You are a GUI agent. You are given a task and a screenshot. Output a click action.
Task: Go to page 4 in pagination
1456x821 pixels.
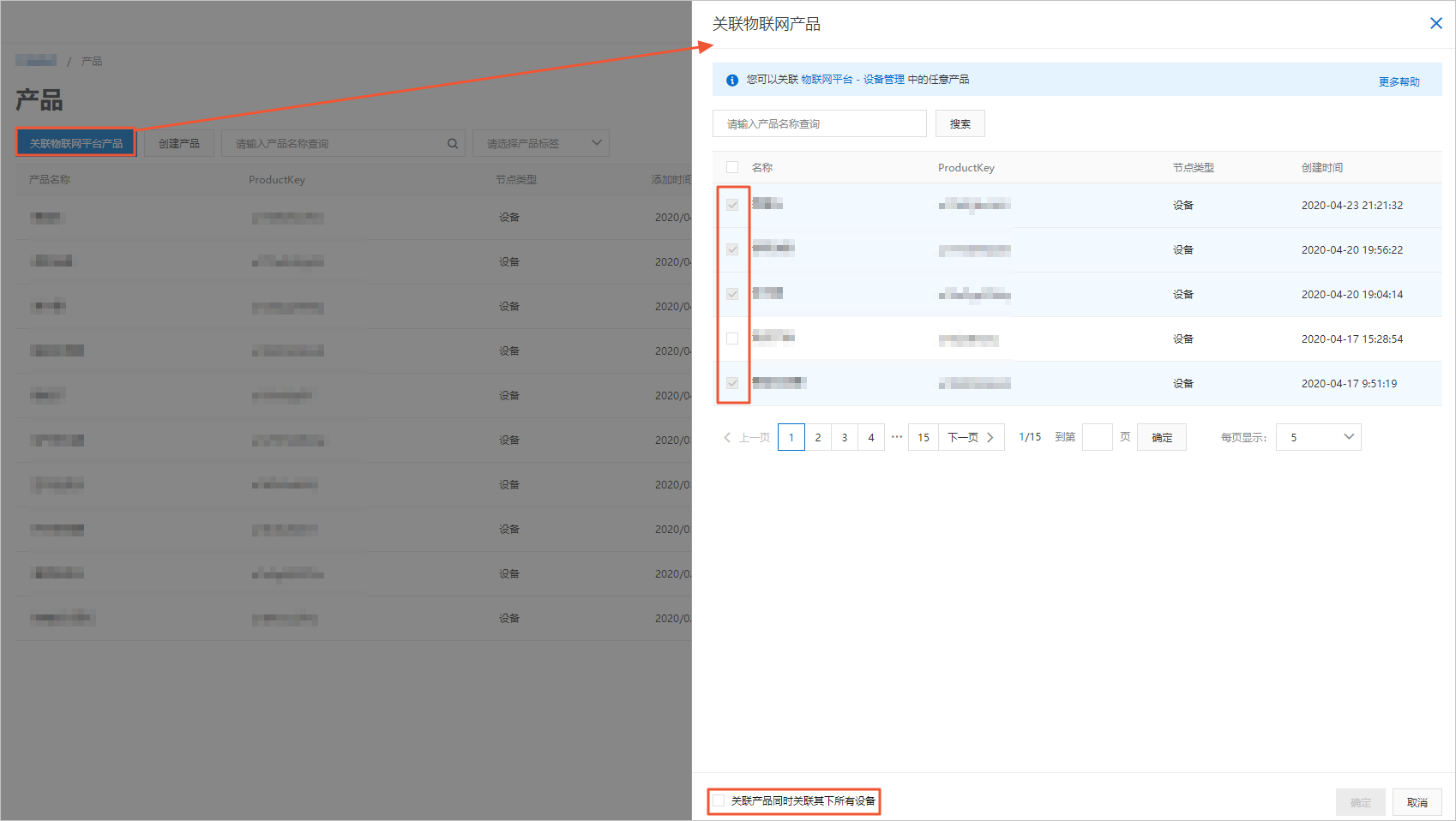[871, 437]
